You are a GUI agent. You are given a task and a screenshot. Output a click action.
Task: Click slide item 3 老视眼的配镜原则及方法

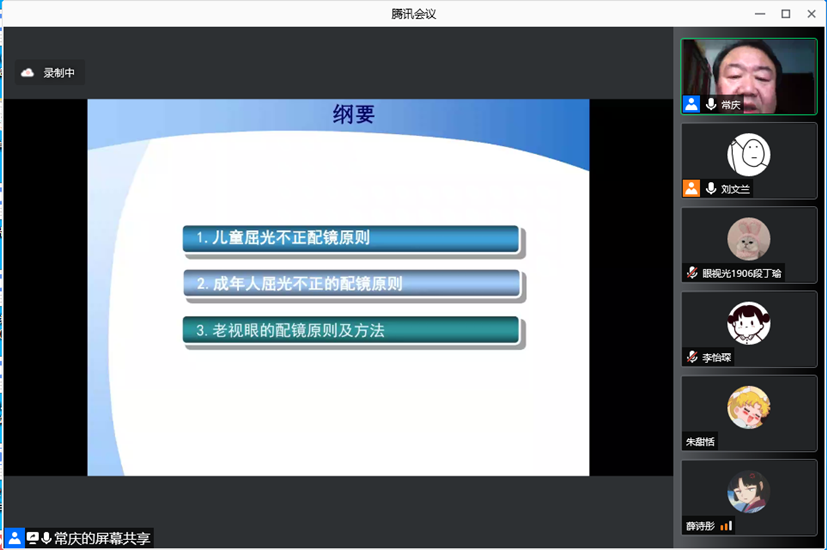350,330
